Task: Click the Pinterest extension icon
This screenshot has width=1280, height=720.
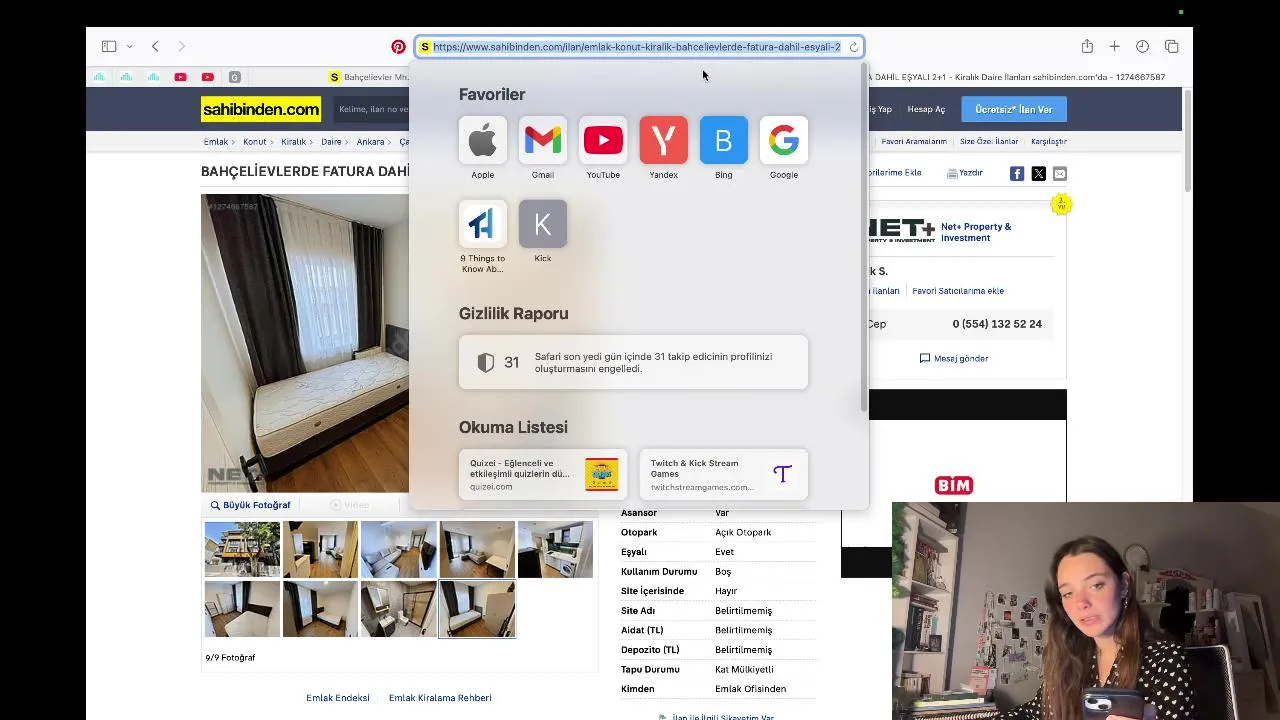Action: pyautogui.click(x=398, y=47)
